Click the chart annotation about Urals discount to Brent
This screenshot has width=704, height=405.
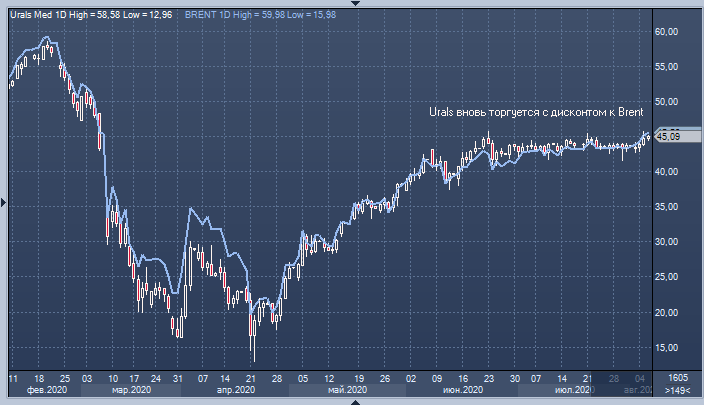tap(535, 113)
